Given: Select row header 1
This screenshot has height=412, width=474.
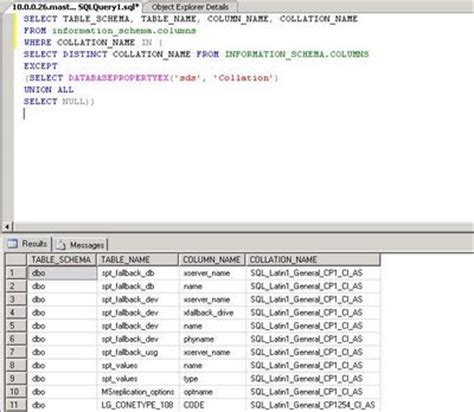Looking at the screenshot, I should [x=16, y=273].
